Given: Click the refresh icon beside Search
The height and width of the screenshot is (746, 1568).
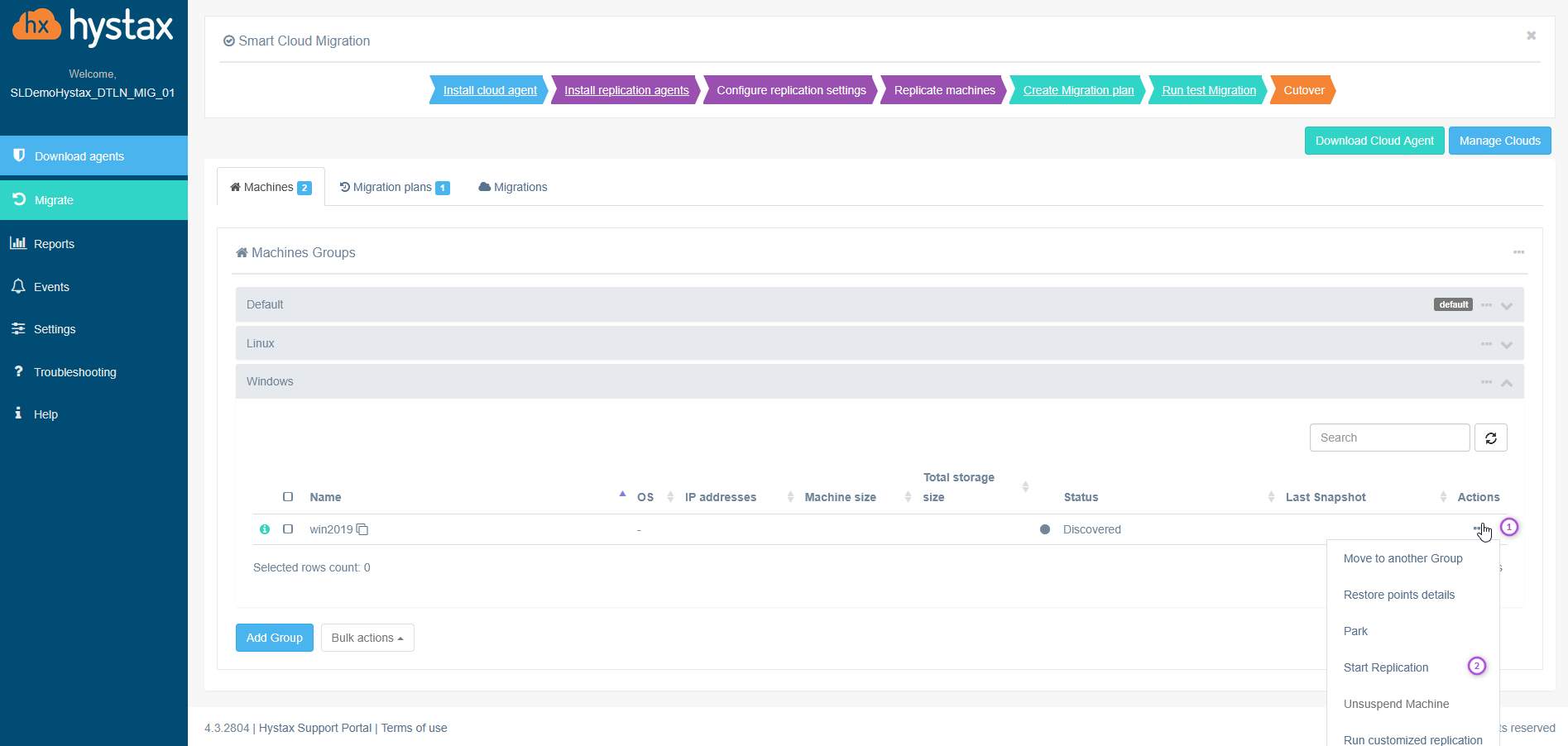Looking at the screenshot, I should point(1490,438).
